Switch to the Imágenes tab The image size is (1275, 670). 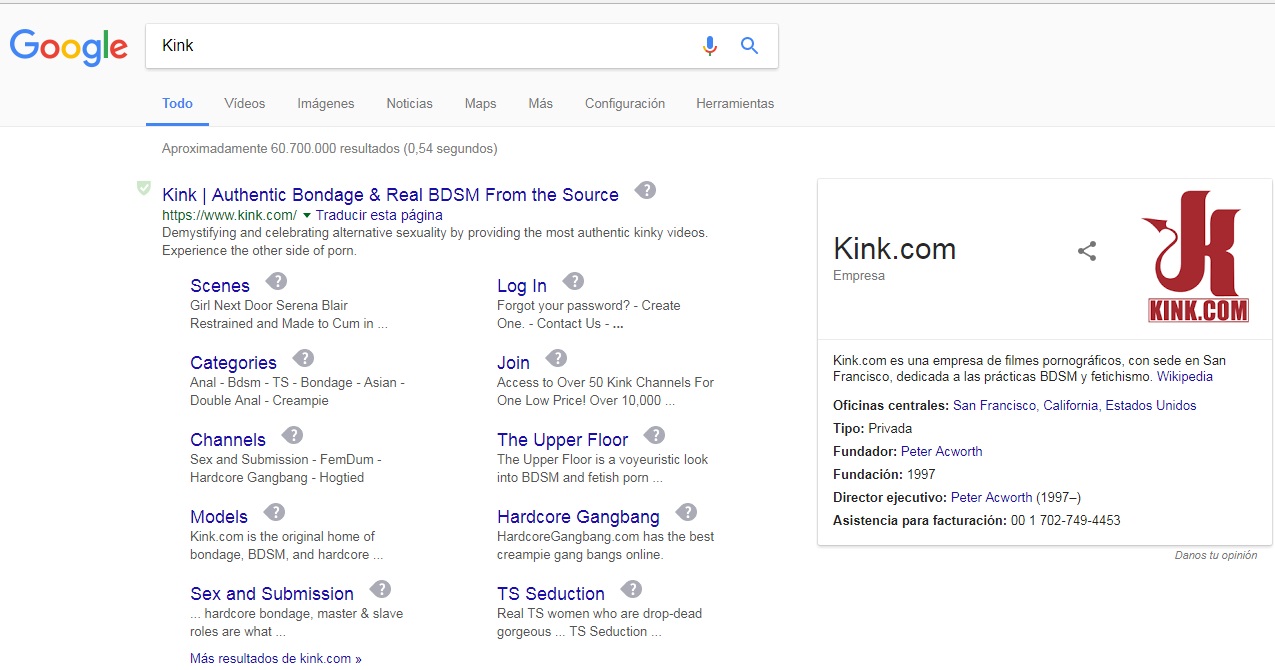click(x=325, y=103)
